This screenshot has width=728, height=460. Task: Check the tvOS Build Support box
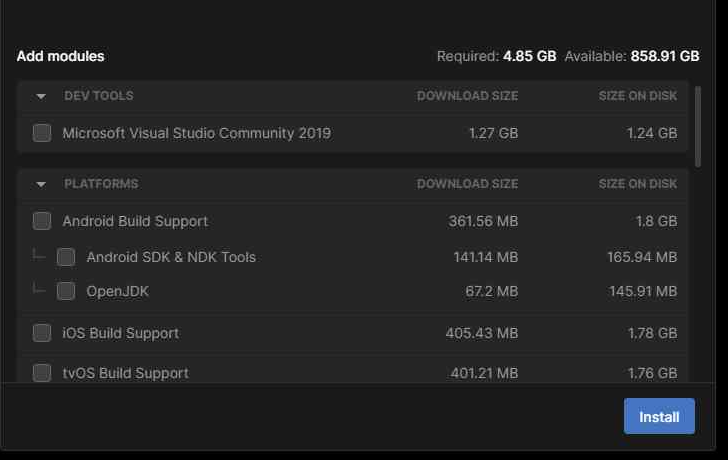(42, 373)
